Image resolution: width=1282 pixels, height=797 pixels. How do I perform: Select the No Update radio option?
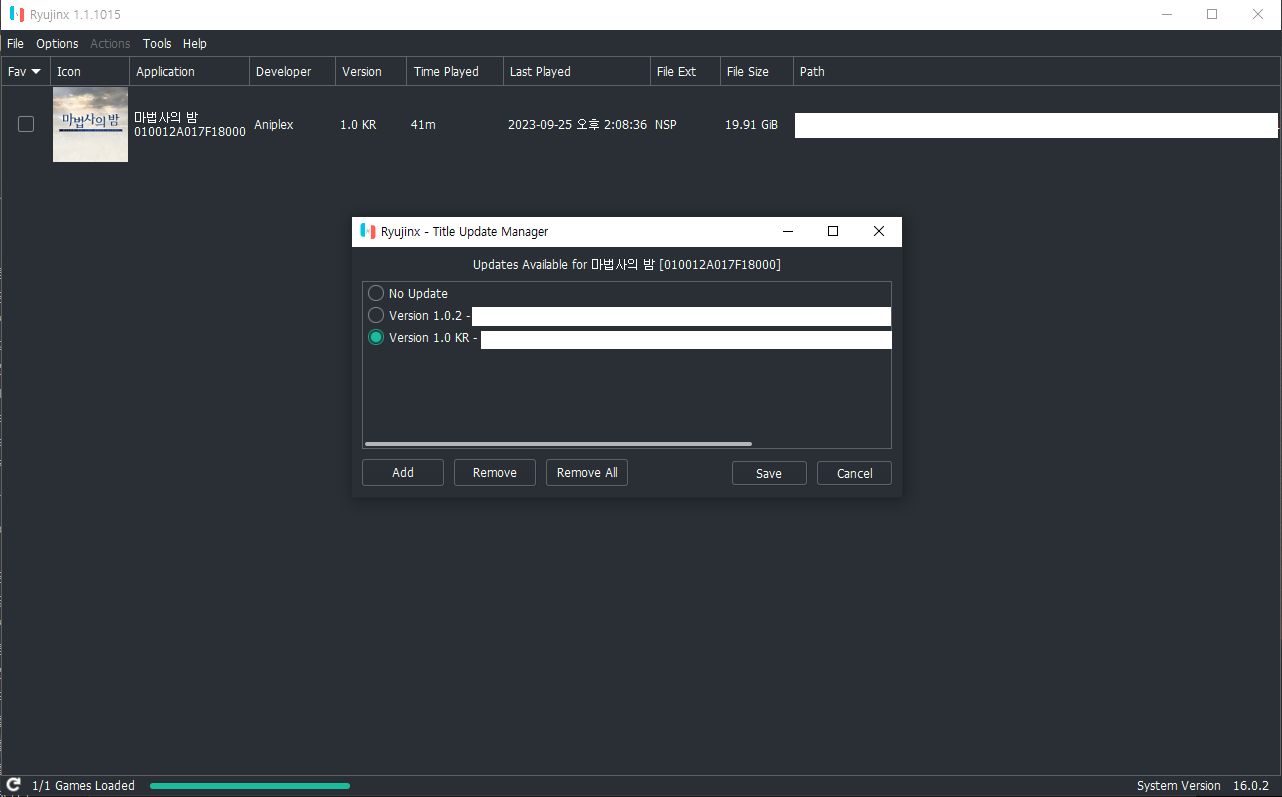(376, 293)
